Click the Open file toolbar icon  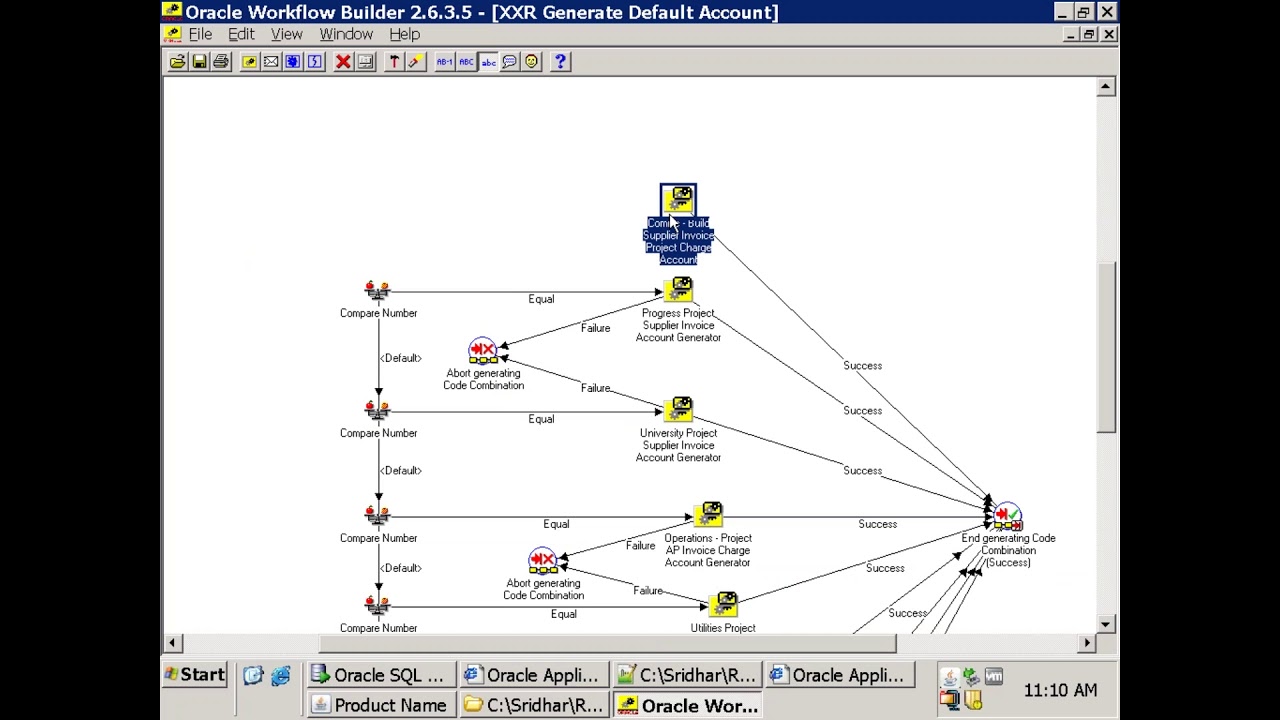coord(177,62)
